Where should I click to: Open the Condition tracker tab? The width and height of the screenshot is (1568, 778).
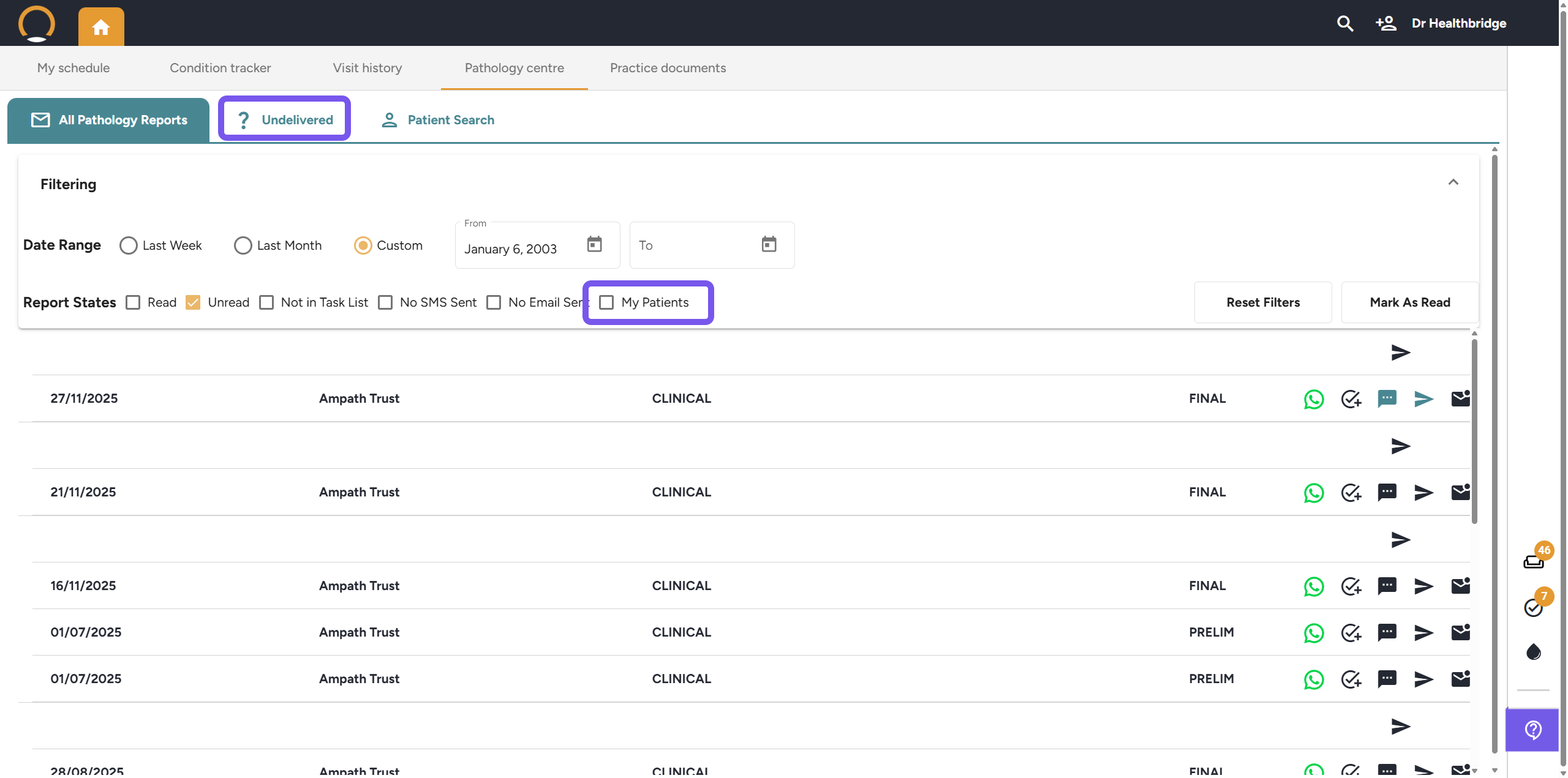point(220,68)
